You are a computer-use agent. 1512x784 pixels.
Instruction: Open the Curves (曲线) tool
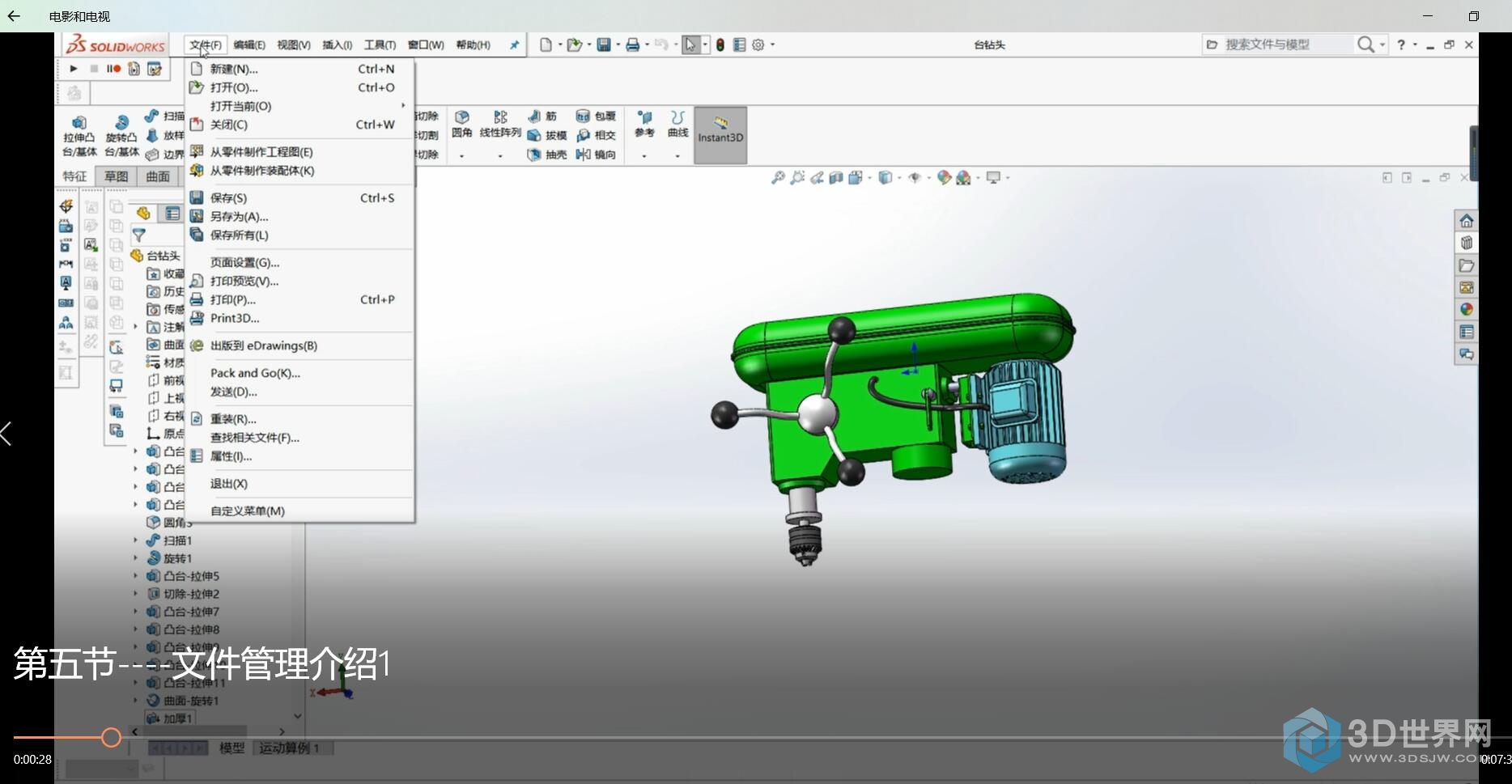pos(677,124)
